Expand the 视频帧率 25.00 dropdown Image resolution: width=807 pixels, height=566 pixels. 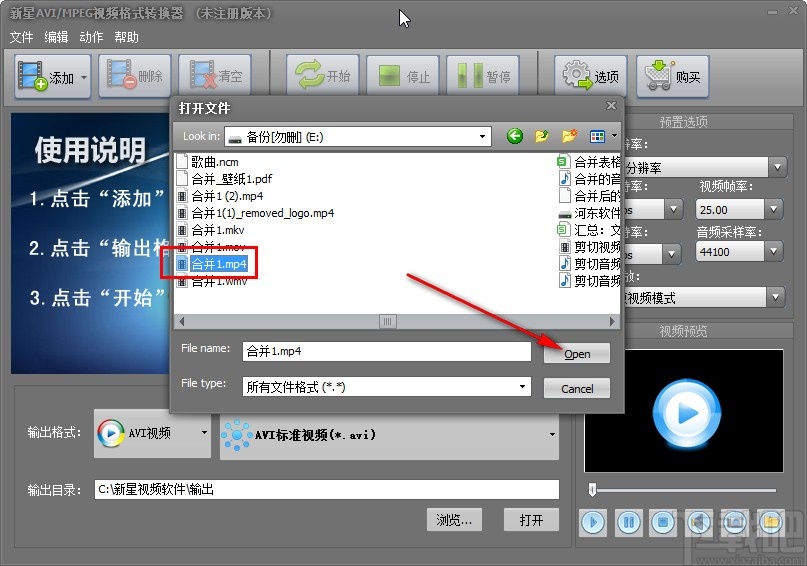773,209
